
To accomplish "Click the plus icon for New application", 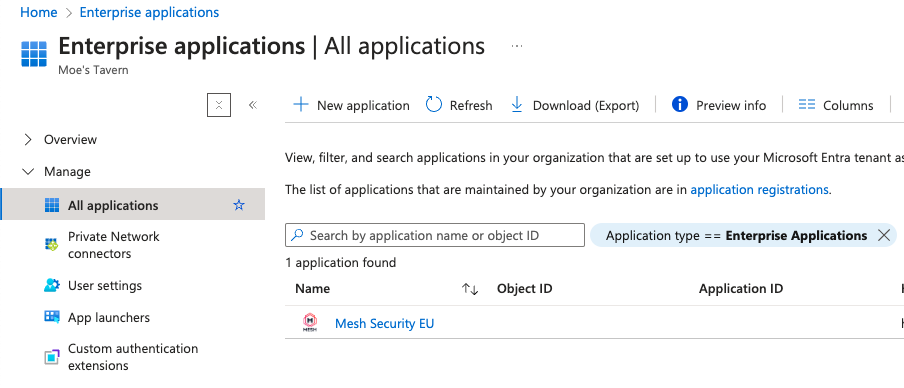I will tap(301, 105).
